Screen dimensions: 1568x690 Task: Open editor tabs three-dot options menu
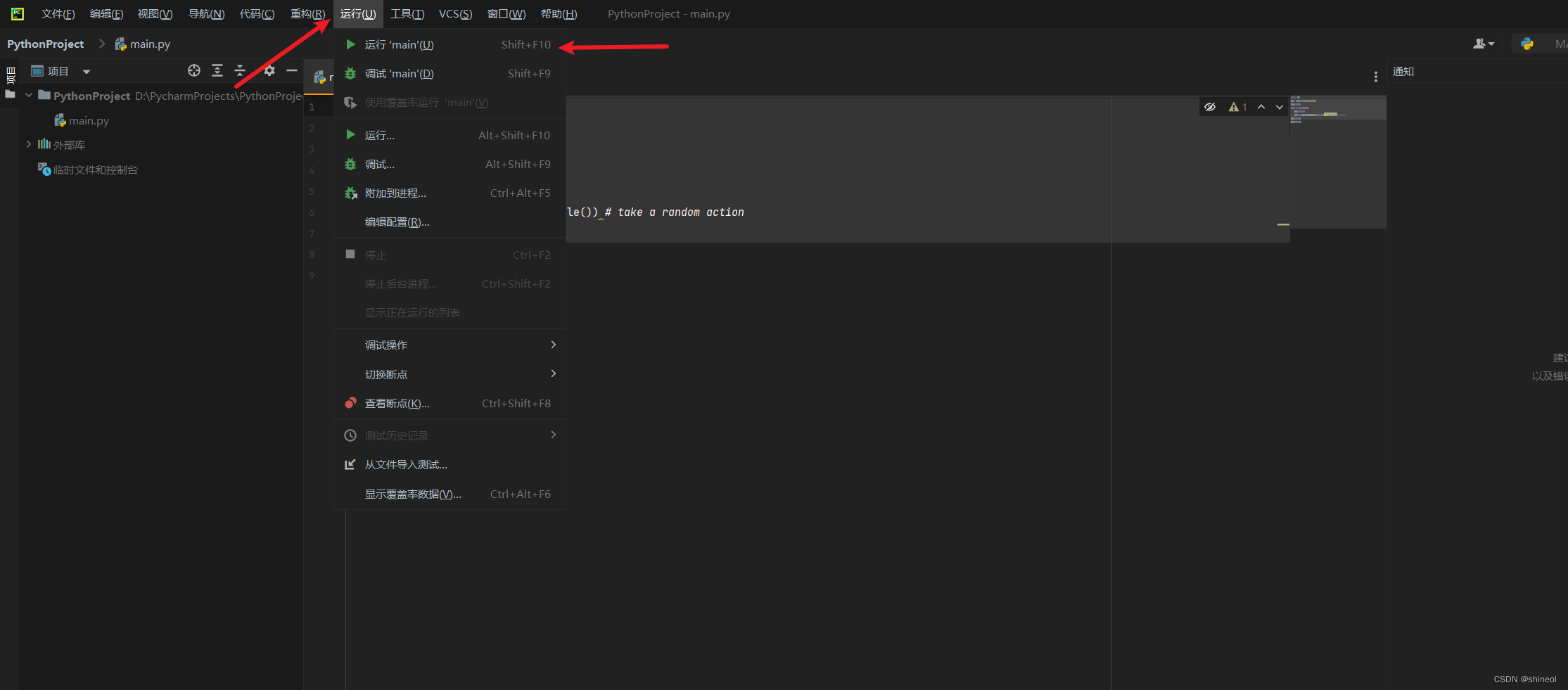[x=1376, y=77]
